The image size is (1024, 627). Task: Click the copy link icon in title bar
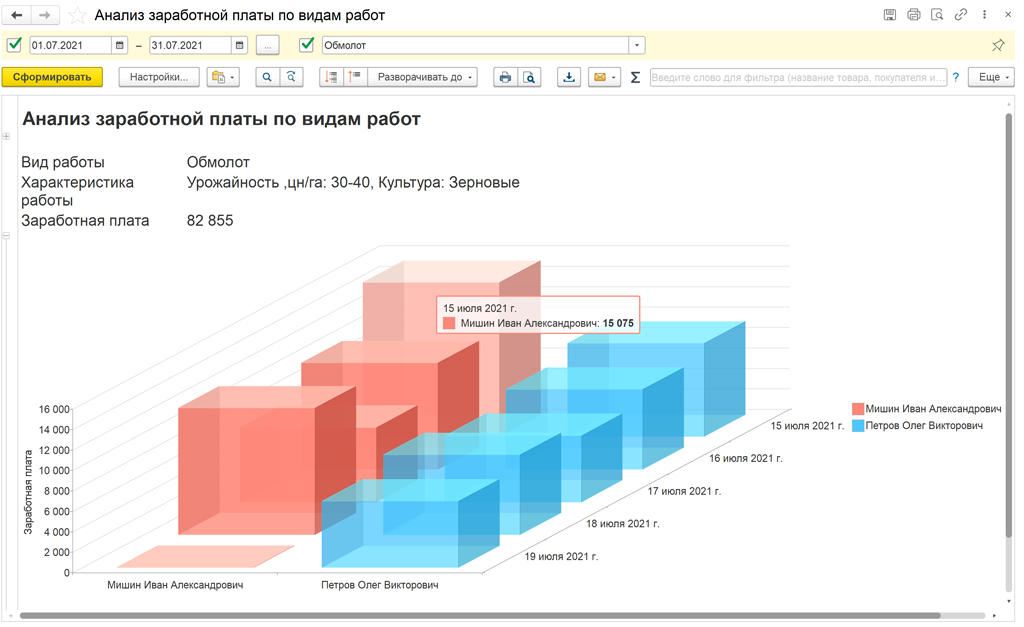[961, 15]
